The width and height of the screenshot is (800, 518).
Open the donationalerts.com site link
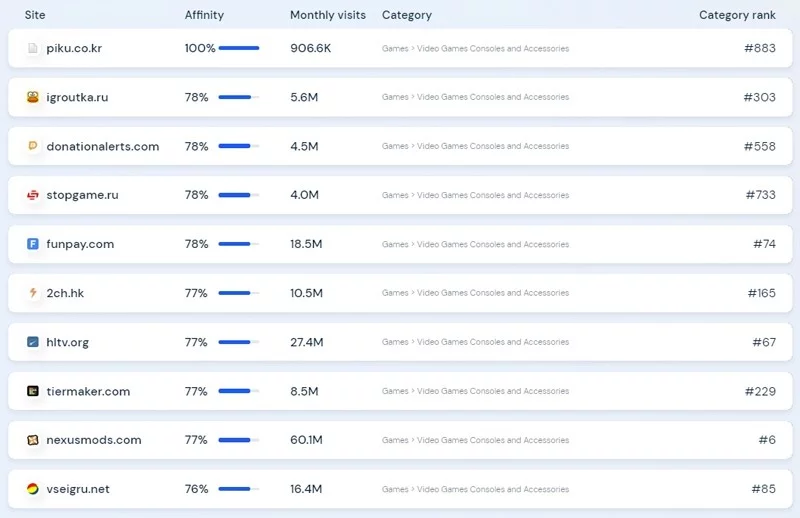[x=103, y=146]
